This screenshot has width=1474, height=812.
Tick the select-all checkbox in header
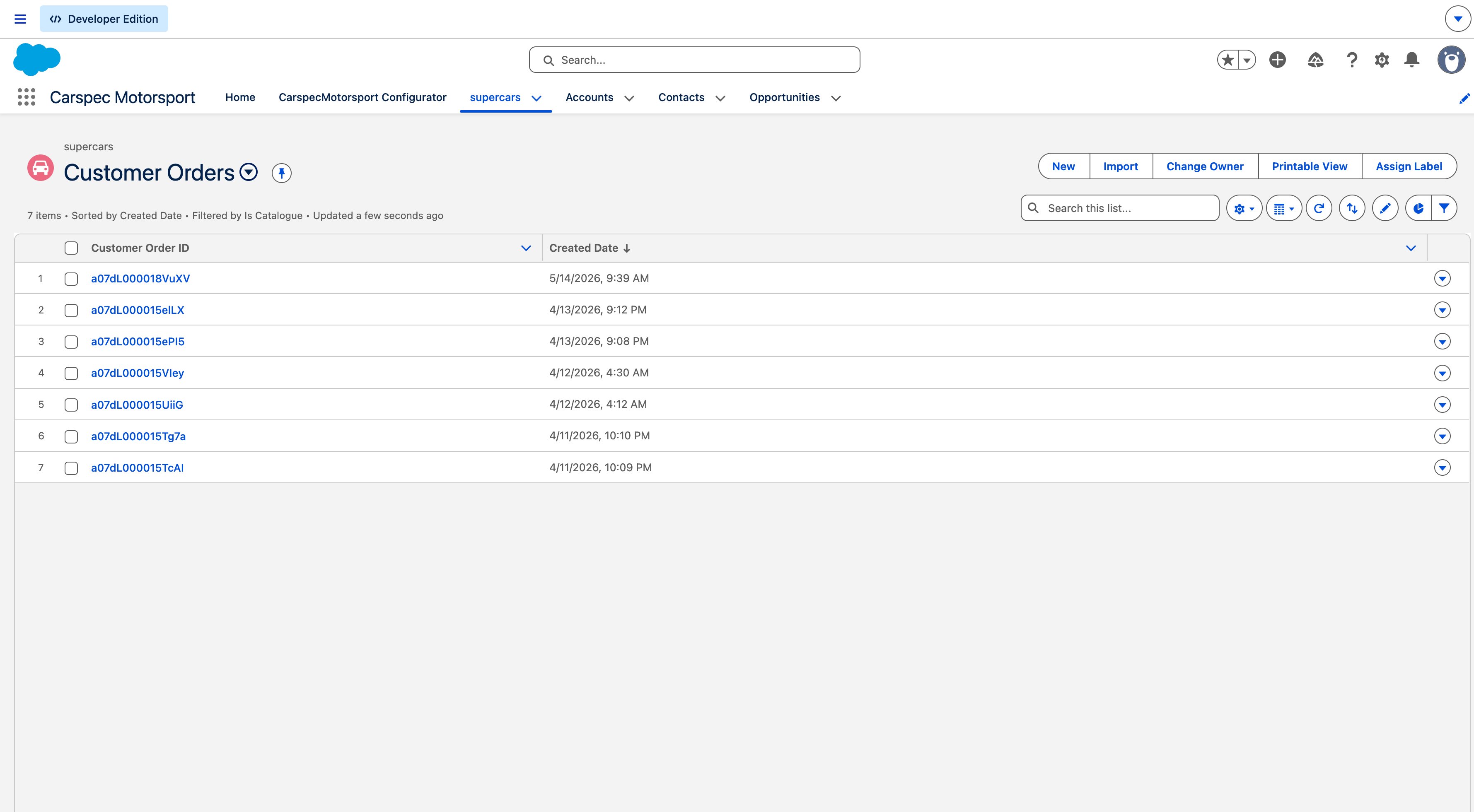(x=71, y=248)
